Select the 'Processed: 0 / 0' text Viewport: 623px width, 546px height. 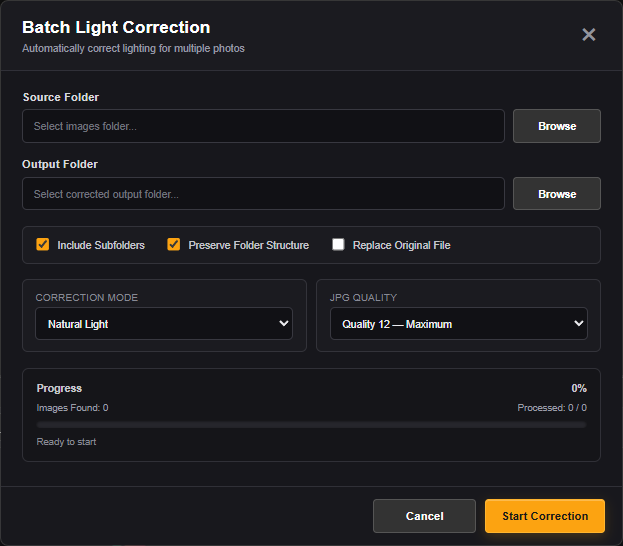tap(552, 408)
